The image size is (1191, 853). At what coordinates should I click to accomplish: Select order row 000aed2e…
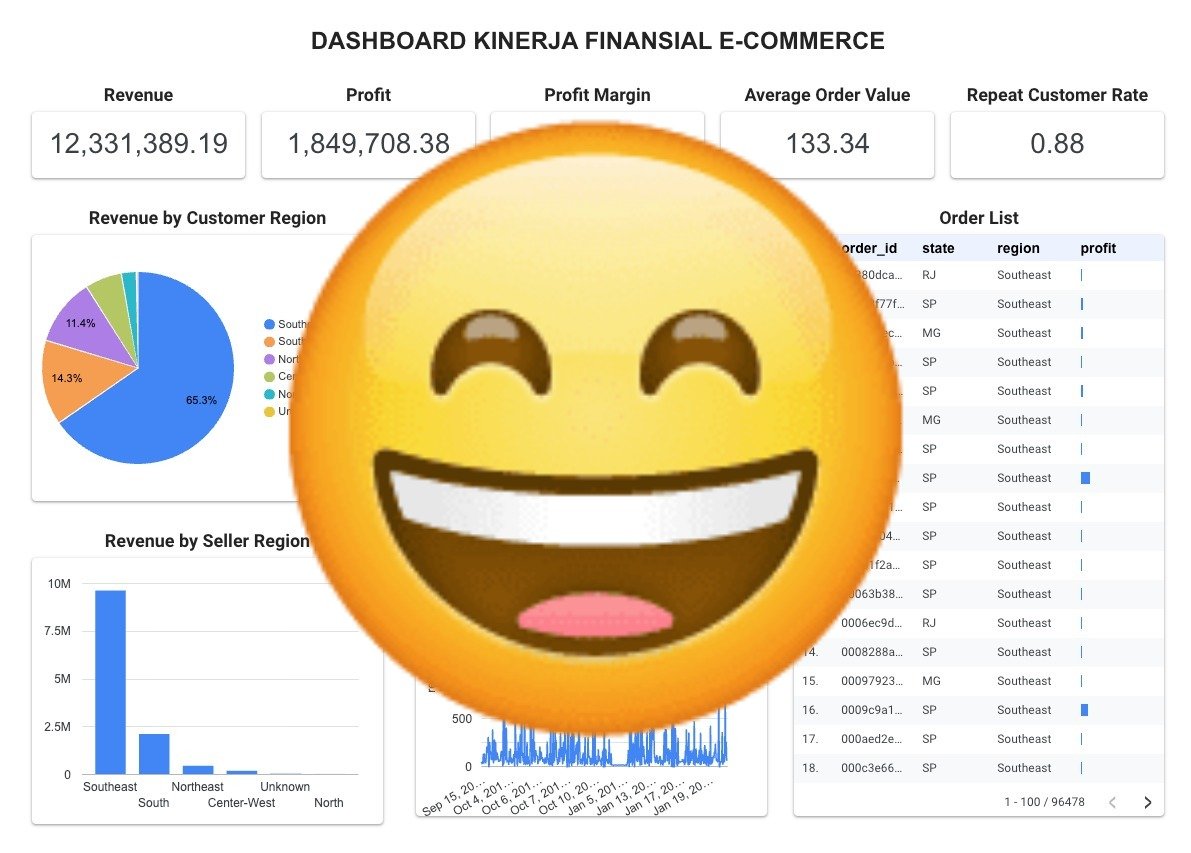(x=979, y=739)
